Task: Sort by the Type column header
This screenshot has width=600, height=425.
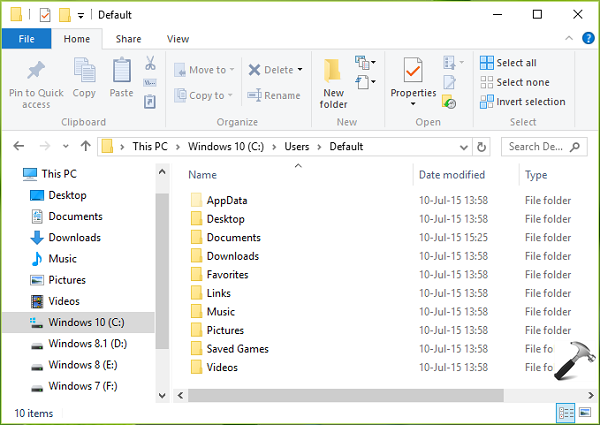Action: pyautogui.click(x=536, y=175)
